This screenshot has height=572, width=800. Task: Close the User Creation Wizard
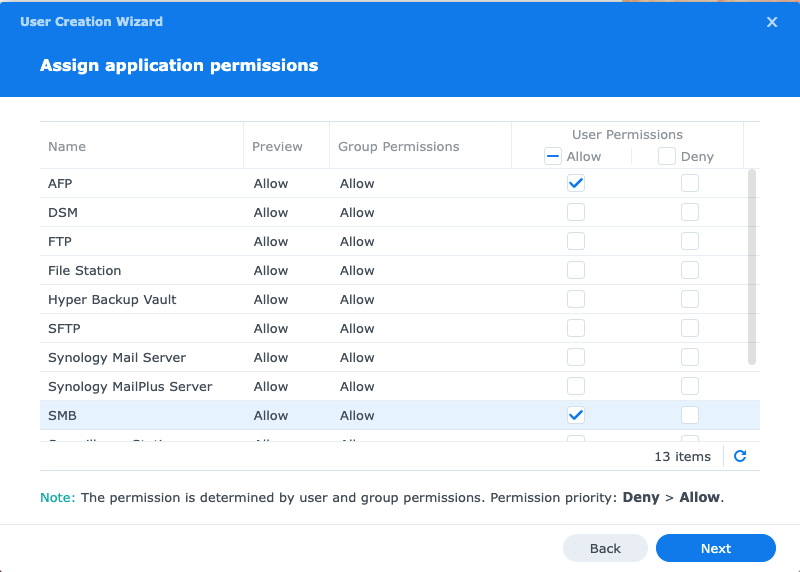tap(772, 22)
